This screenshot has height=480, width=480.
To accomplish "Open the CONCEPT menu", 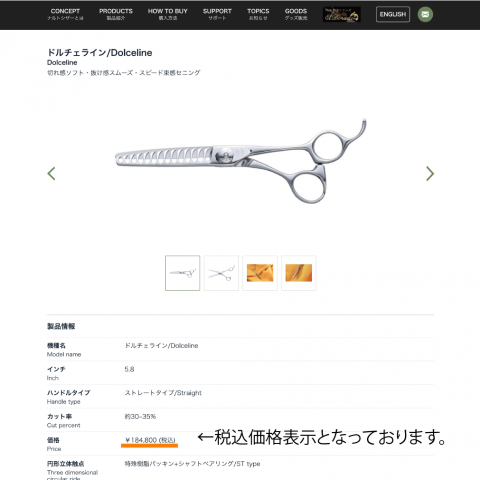I will [65, 14].
